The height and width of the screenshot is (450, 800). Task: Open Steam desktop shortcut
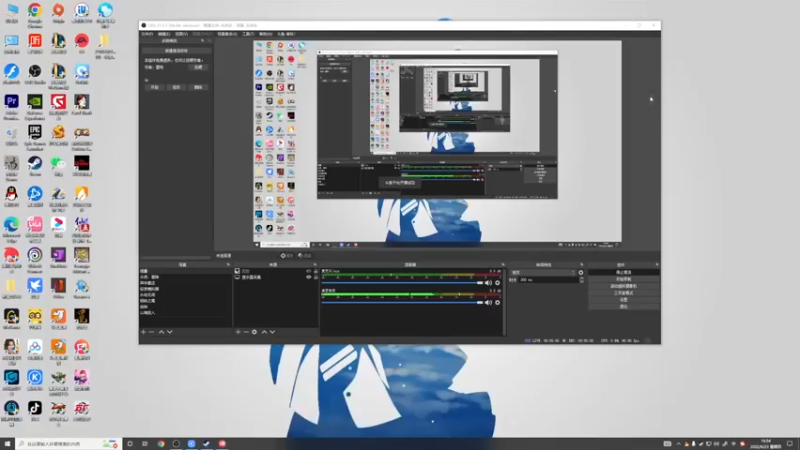[x=35, y=166]
